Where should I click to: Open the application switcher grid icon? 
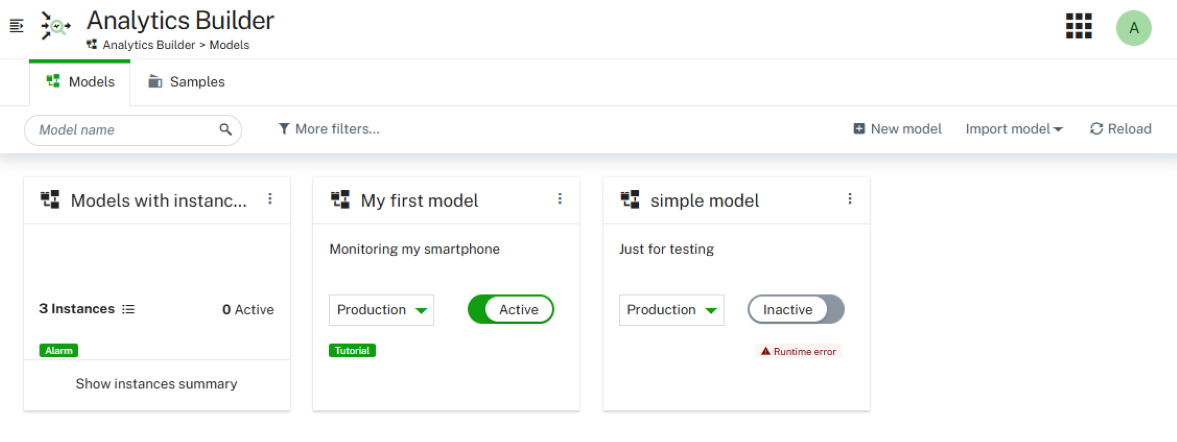pyautogui.click(x=1079, y=26)
